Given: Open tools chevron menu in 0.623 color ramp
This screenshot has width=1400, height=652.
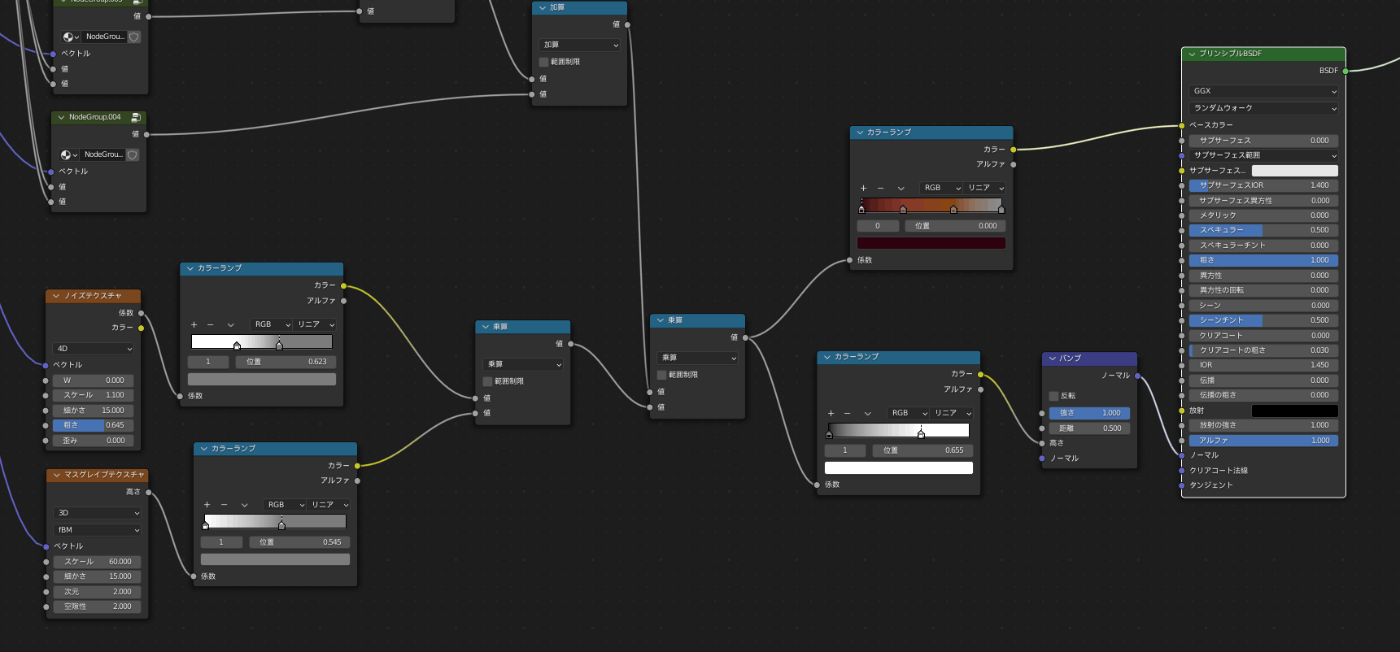Looking at the screenshot, I should coord(230,325).
